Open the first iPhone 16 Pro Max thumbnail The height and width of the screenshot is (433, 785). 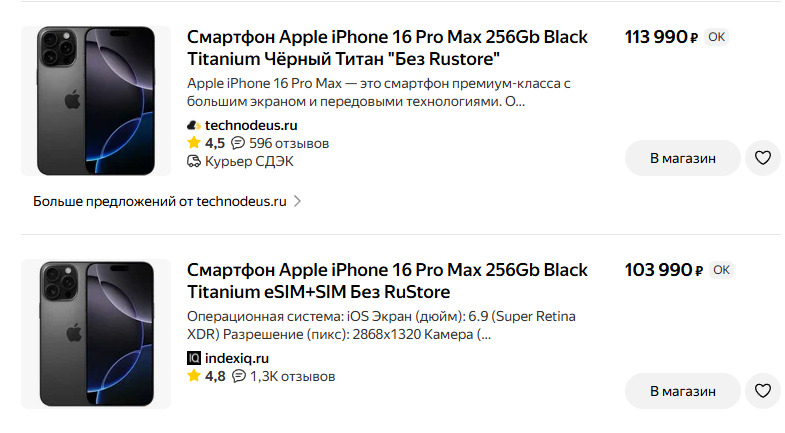[96, 101]
